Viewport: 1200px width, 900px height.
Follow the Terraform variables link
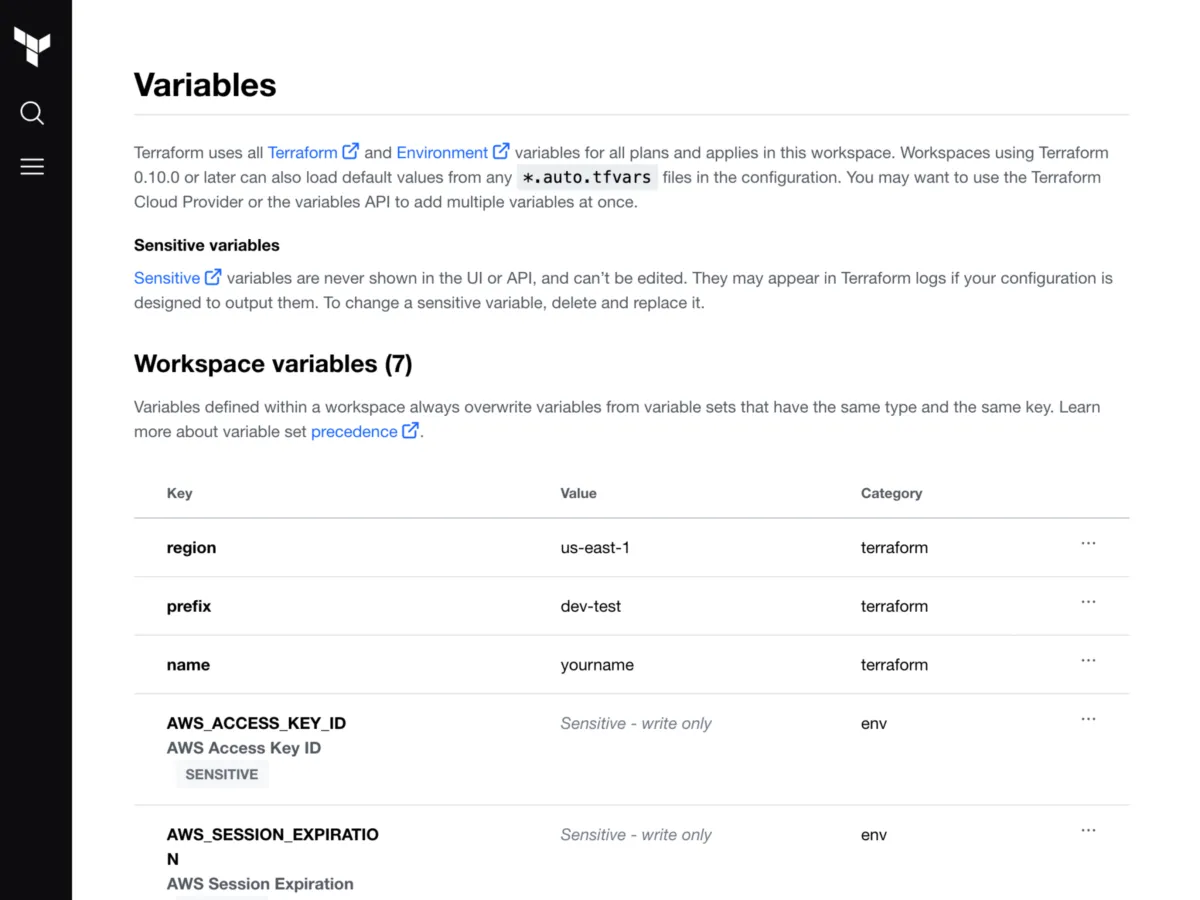point(302,153)
